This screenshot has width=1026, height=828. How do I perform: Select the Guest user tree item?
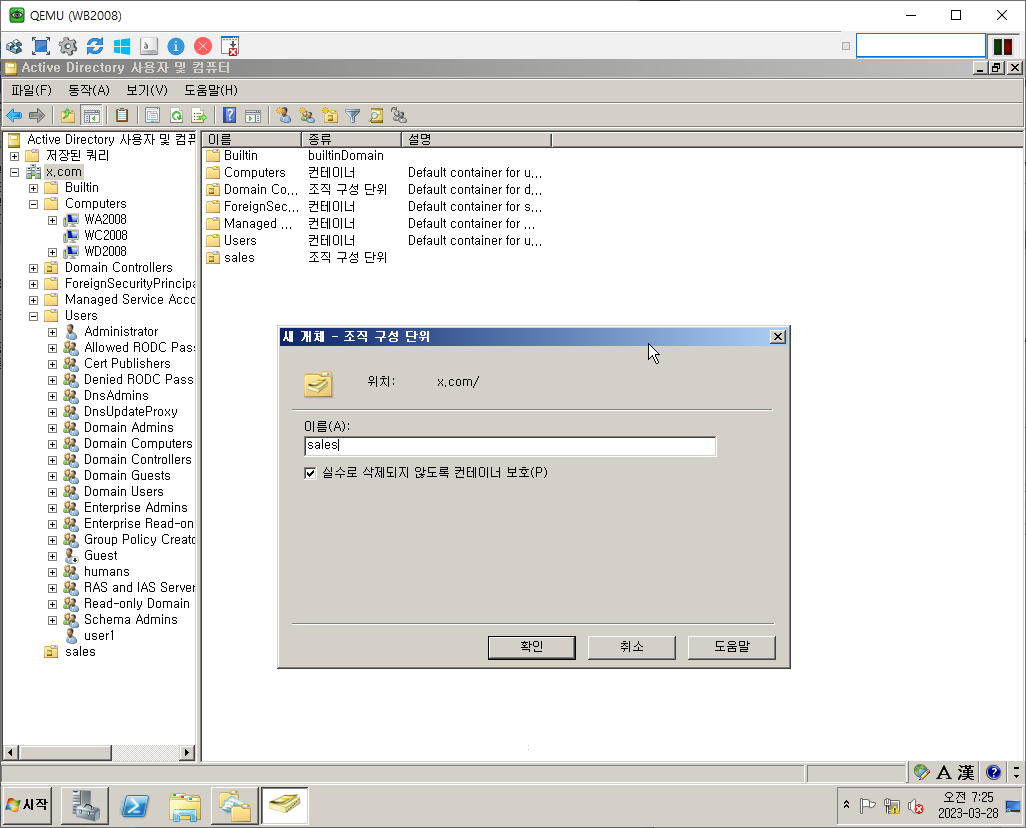100,556
